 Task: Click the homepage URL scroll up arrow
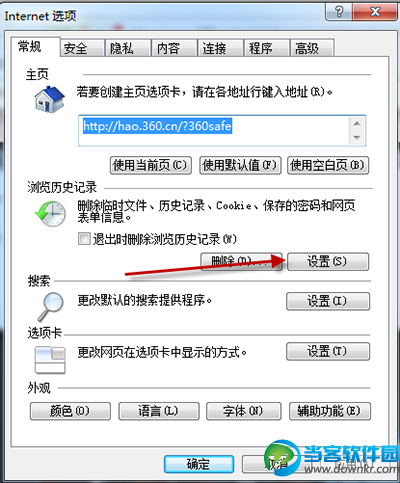click(357, 123)
